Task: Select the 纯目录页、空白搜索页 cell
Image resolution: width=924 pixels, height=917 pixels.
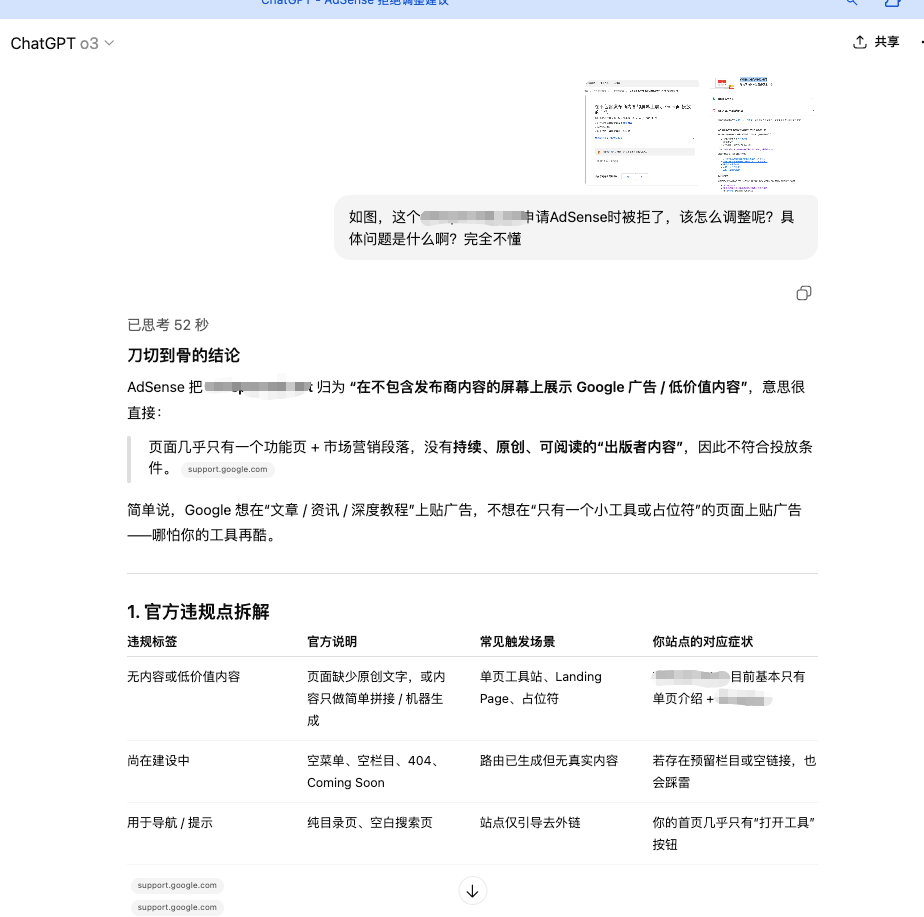Action: [x=369, y=823]
